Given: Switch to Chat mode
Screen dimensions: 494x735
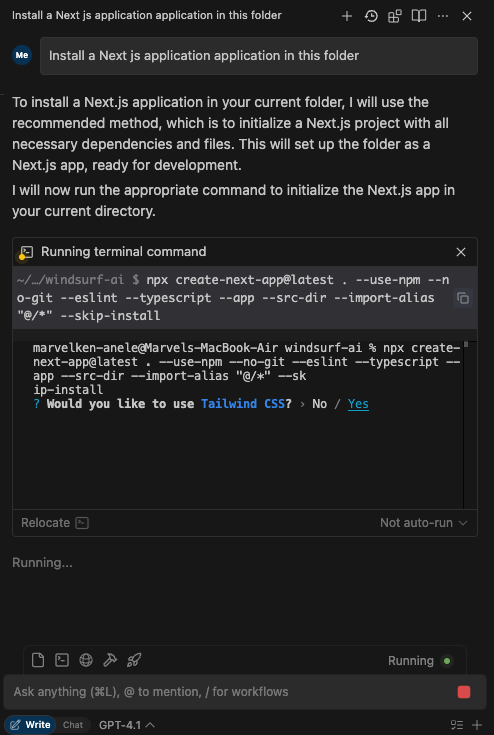Looking at the screenshot, I should click(x=73, y=725).
